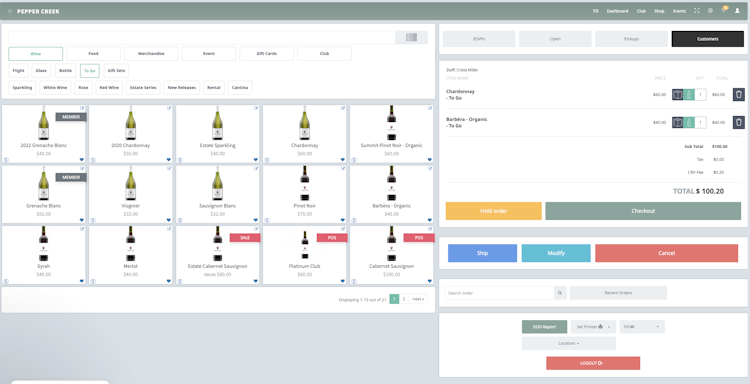The width and height of the screenshot is (750, 384).
Task: Click the barcode scanner icon beside search bar
Action: 411,37
